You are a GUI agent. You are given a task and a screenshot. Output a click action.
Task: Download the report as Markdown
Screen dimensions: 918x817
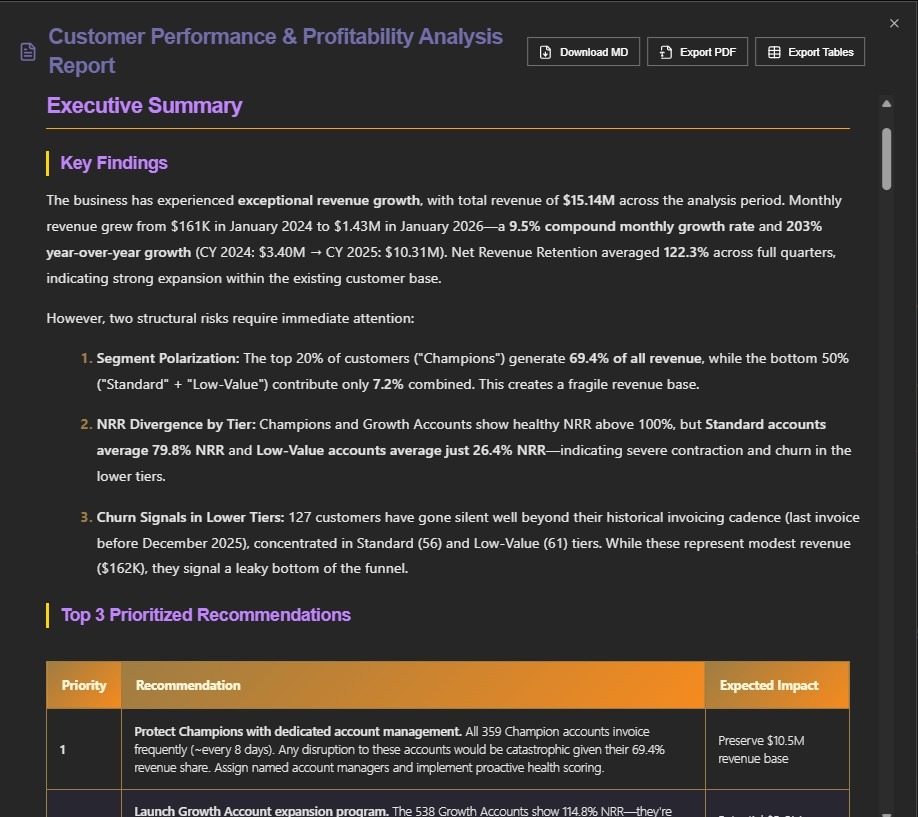583,51
